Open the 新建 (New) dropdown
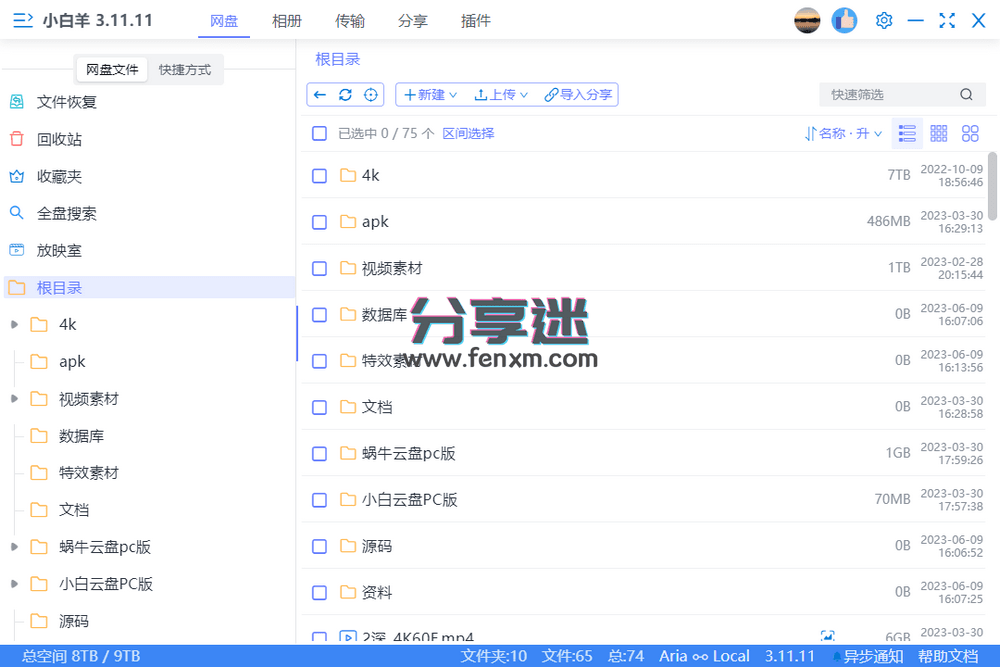 429,94
